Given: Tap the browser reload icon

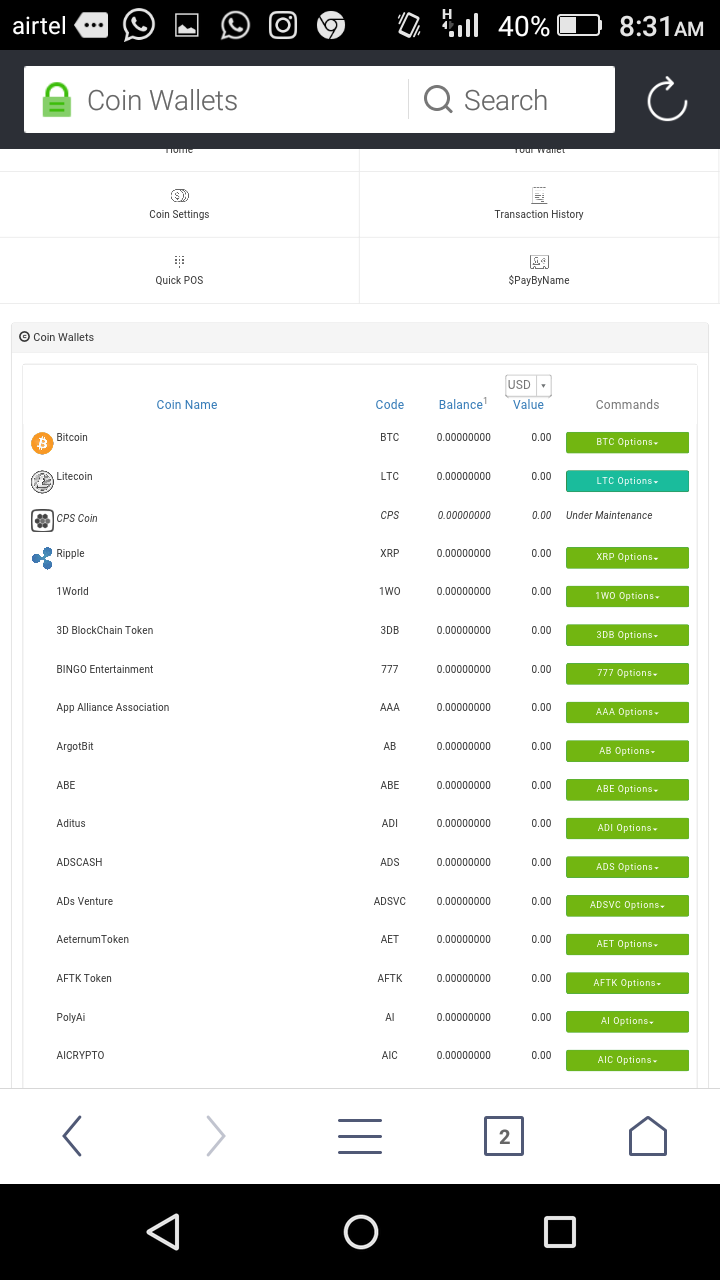Looking at the screenshot, I should click(x=667, y=100).
